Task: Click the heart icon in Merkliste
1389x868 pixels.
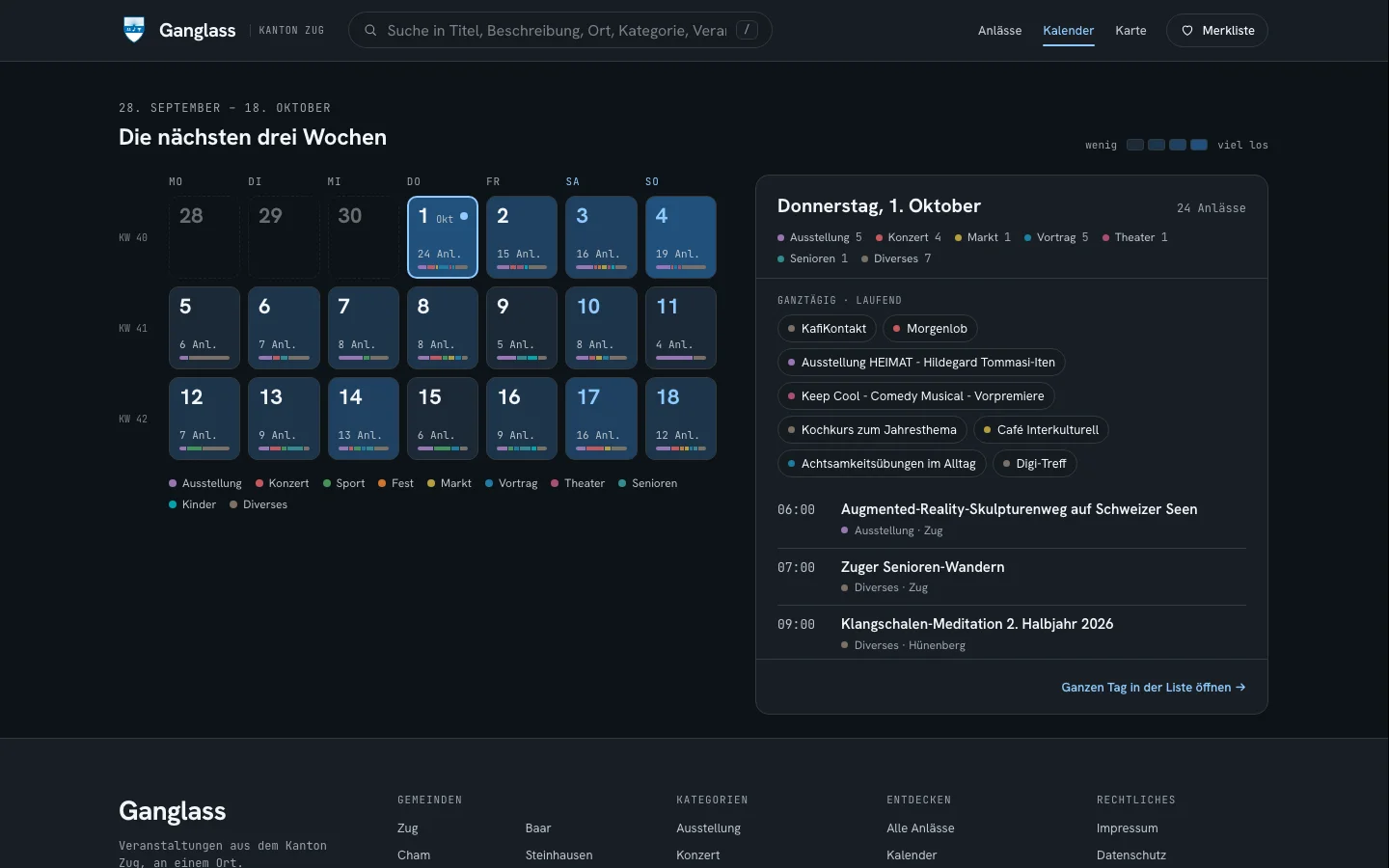Action: point(1187,31)
